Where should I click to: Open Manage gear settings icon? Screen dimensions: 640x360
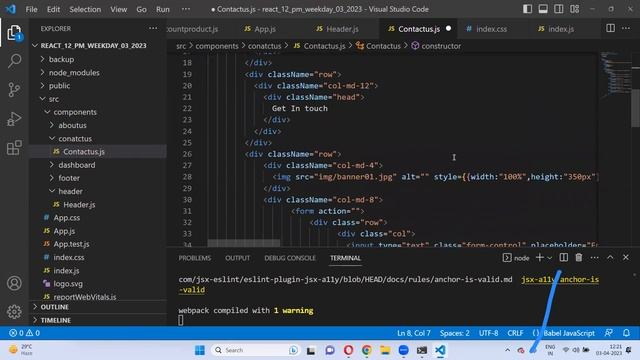pyautogui.click(x=14, y=311)
